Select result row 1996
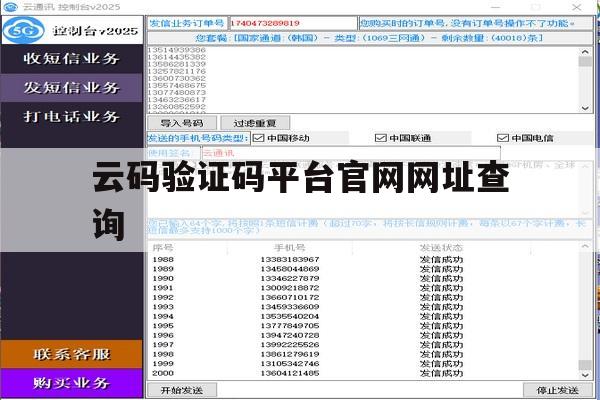The height and width of the screenshot is (400, 600). (364, 335)
